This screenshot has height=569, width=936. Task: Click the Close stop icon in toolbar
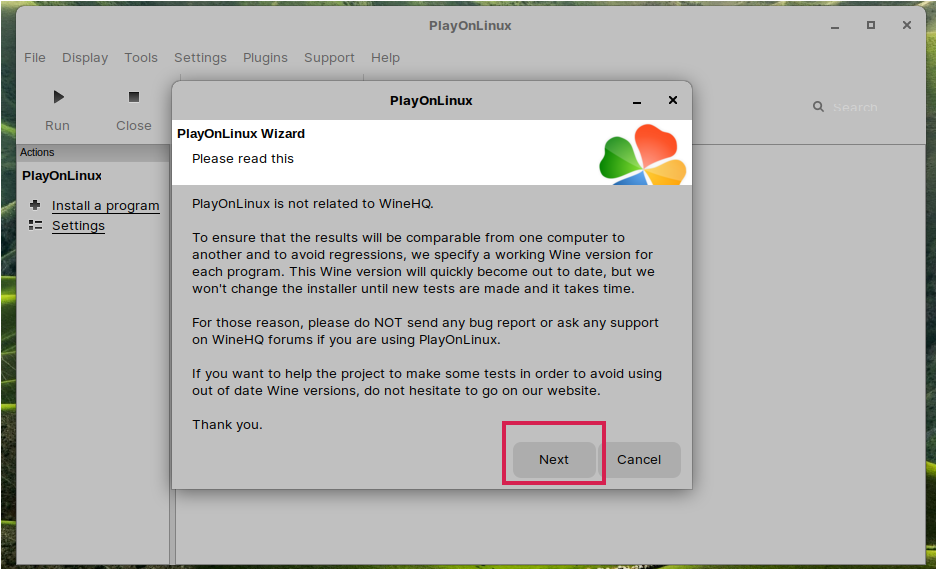[134, 97]
